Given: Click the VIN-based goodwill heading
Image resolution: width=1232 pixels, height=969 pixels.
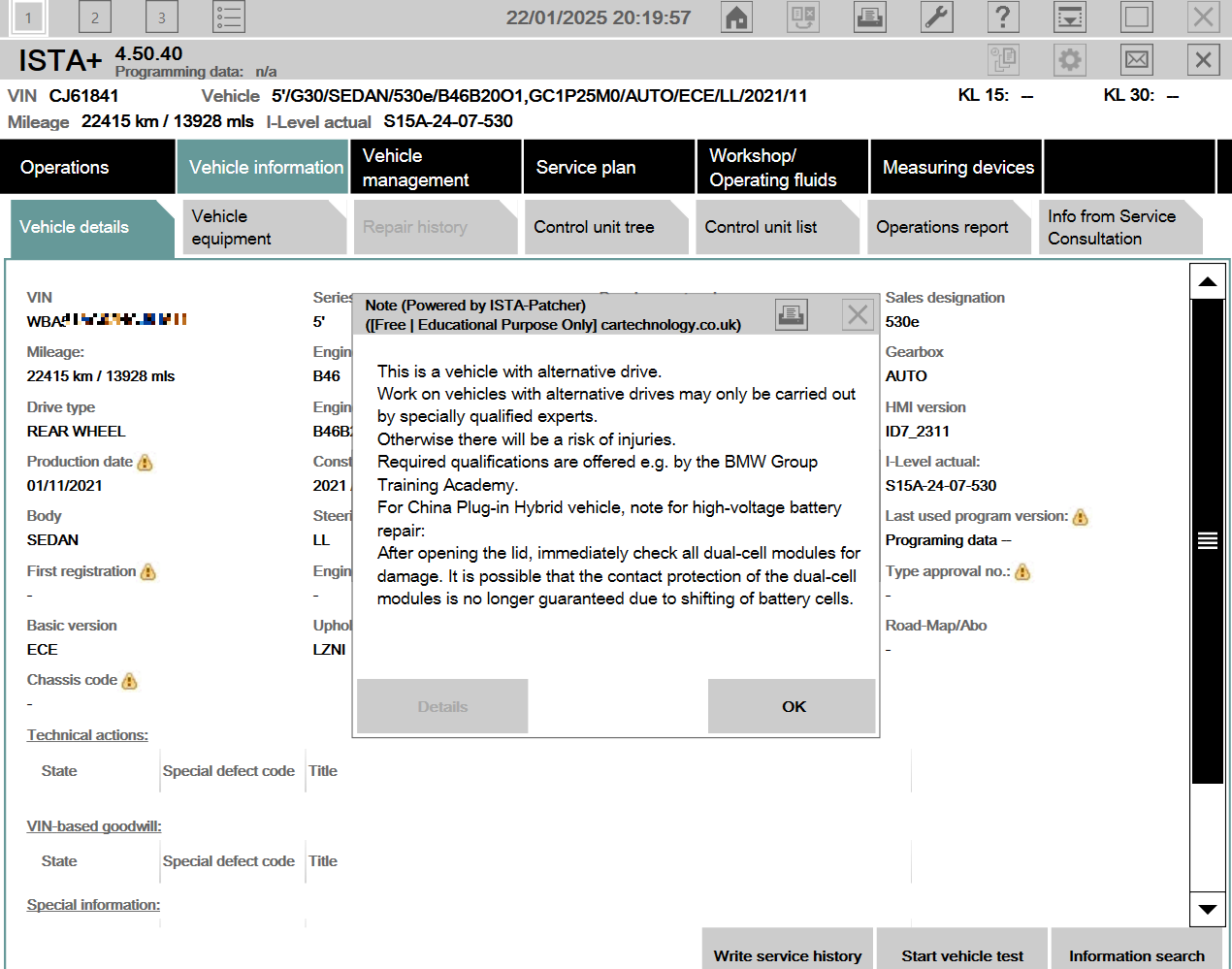Looking at the screenshot, I should 94,826.
